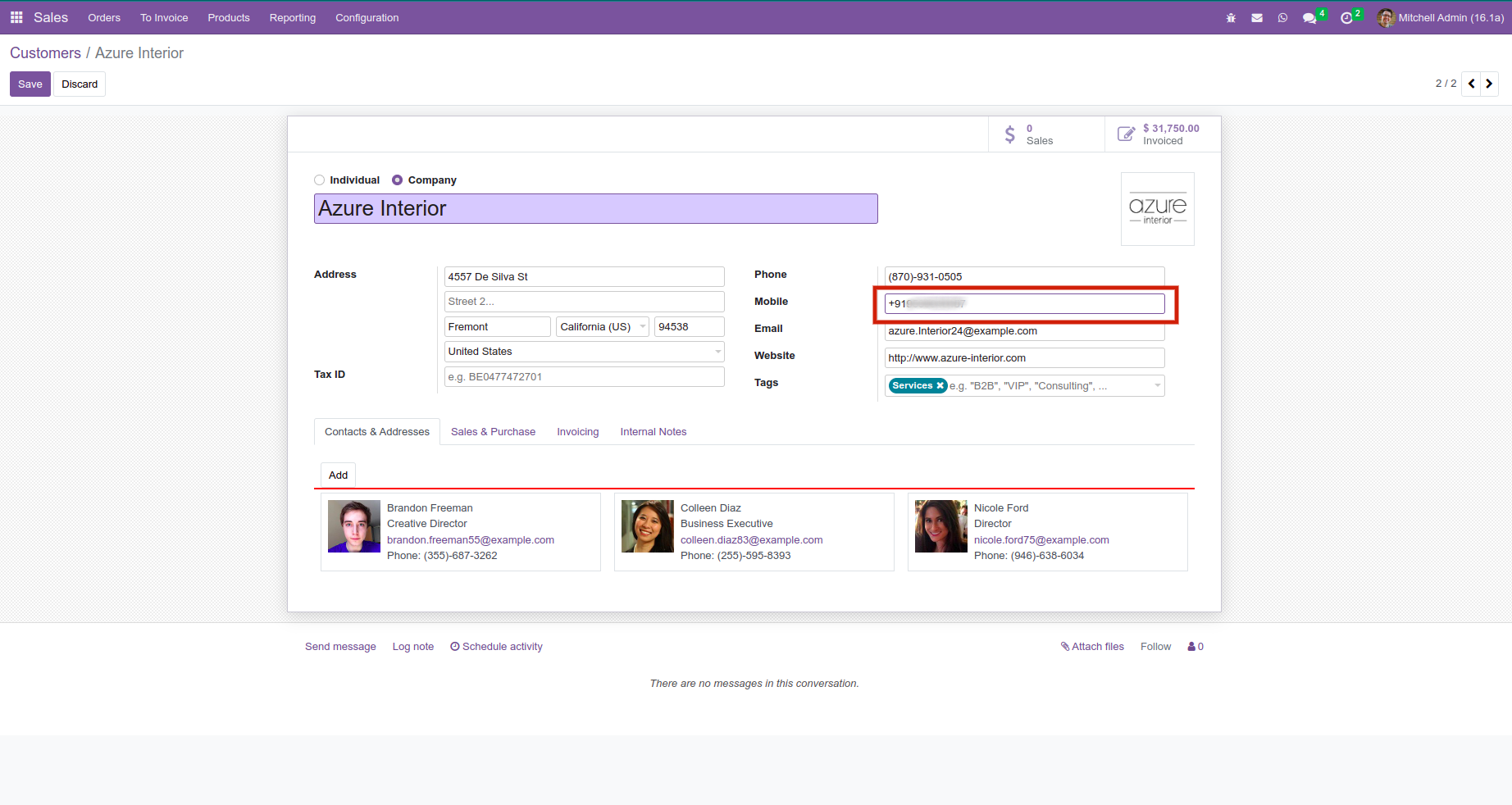Open brandon.freeman55@example.com email link
Image resolution: width=1512 pixels, height=805 pixels.
click(471, 540)
